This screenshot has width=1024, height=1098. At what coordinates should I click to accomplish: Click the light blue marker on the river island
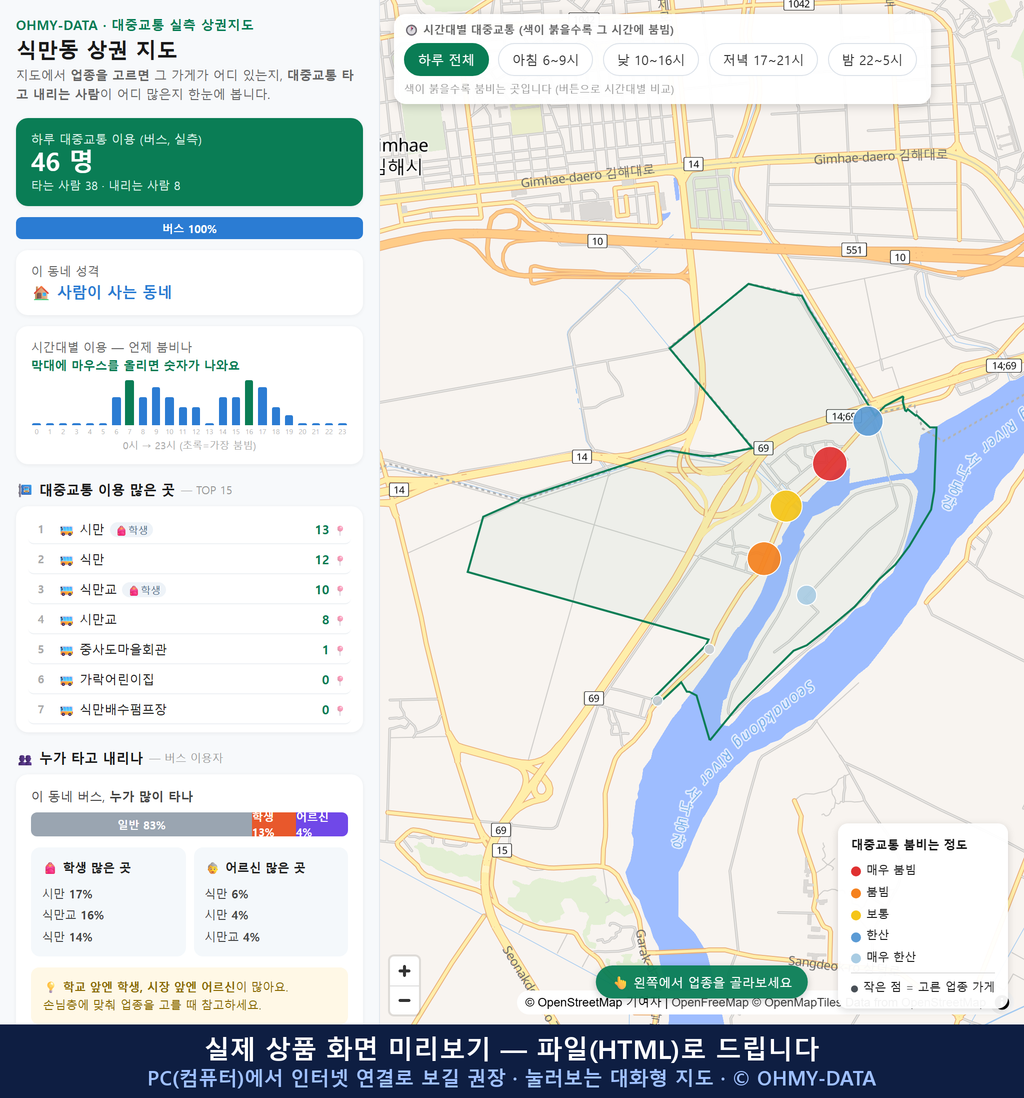click(x=807, y=595)
